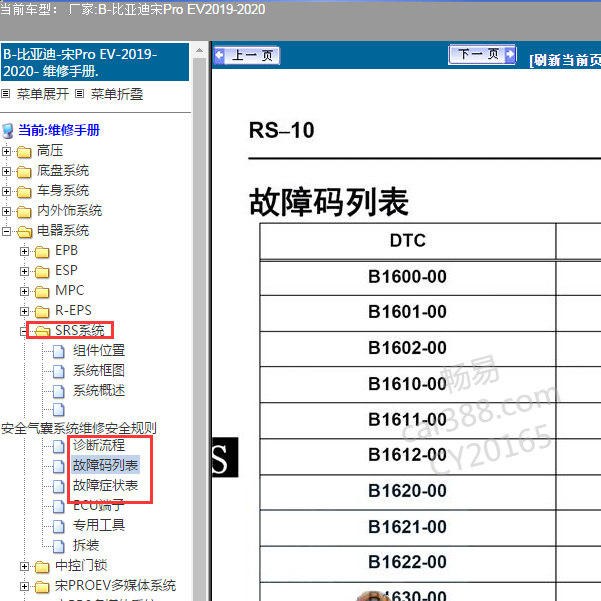Screen dimensions: 601x601
Task: Open the 拆装 tree item
Action: tap(86, 545)
